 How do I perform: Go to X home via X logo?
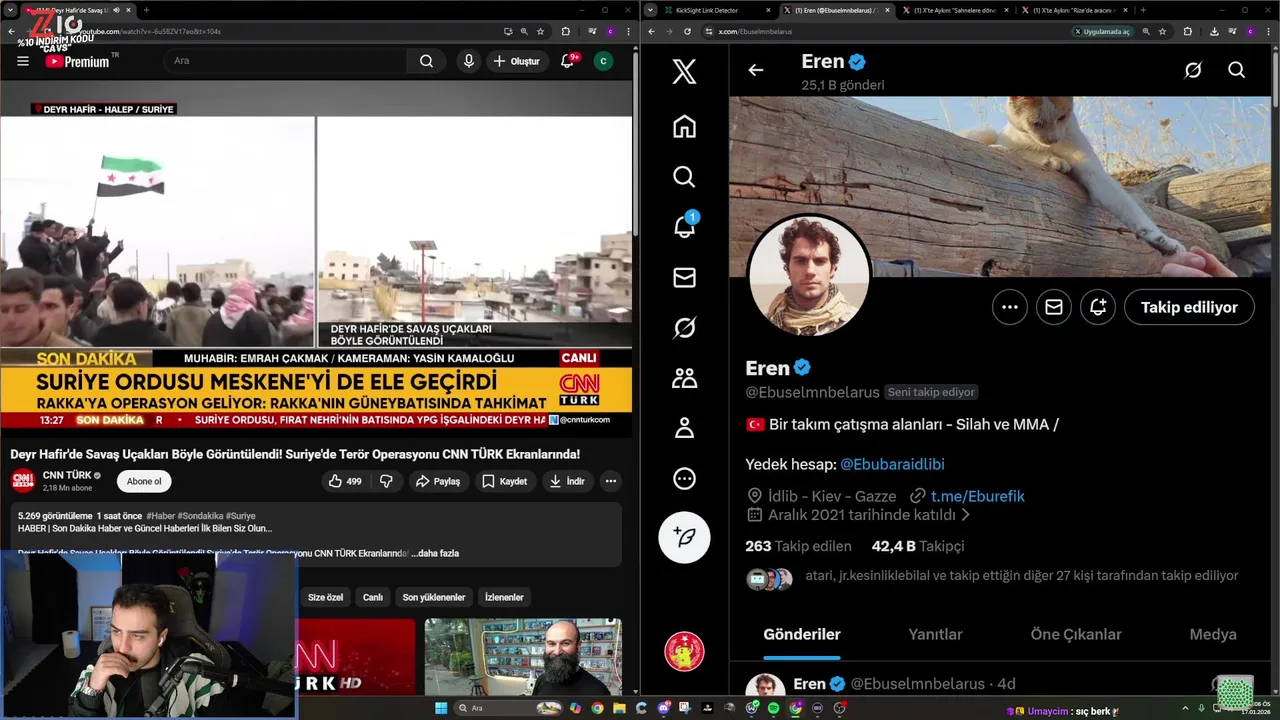684,71
